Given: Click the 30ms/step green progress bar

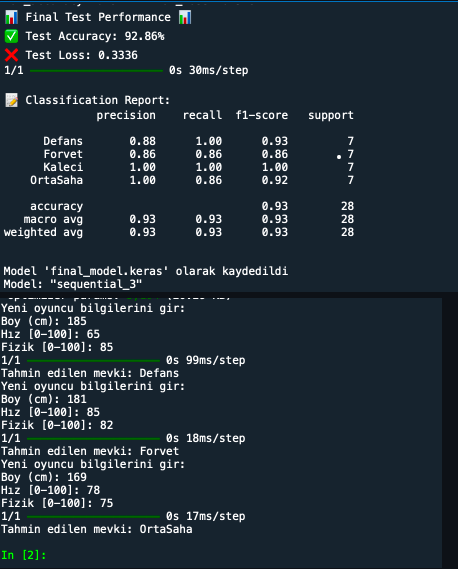Looking at the screenshot, I should click(97, 71).
